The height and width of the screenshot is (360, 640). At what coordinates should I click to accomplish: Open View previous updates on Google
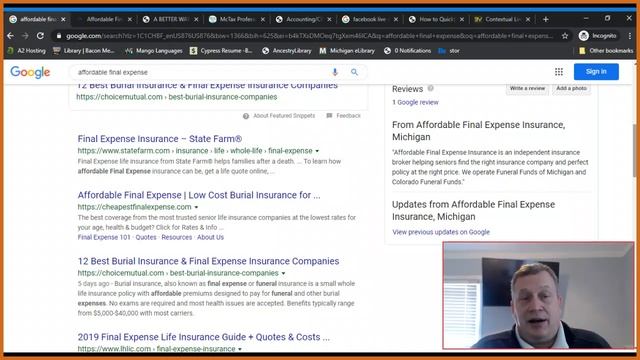click(441, 232)
